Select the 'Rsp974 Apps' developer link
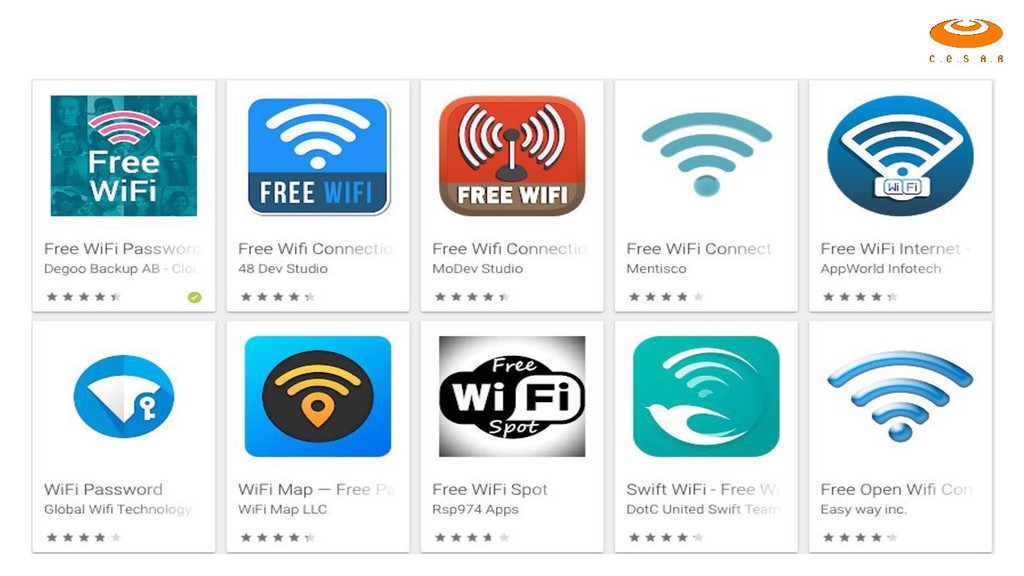1024x576 pixels. click(x=475, y=509)
